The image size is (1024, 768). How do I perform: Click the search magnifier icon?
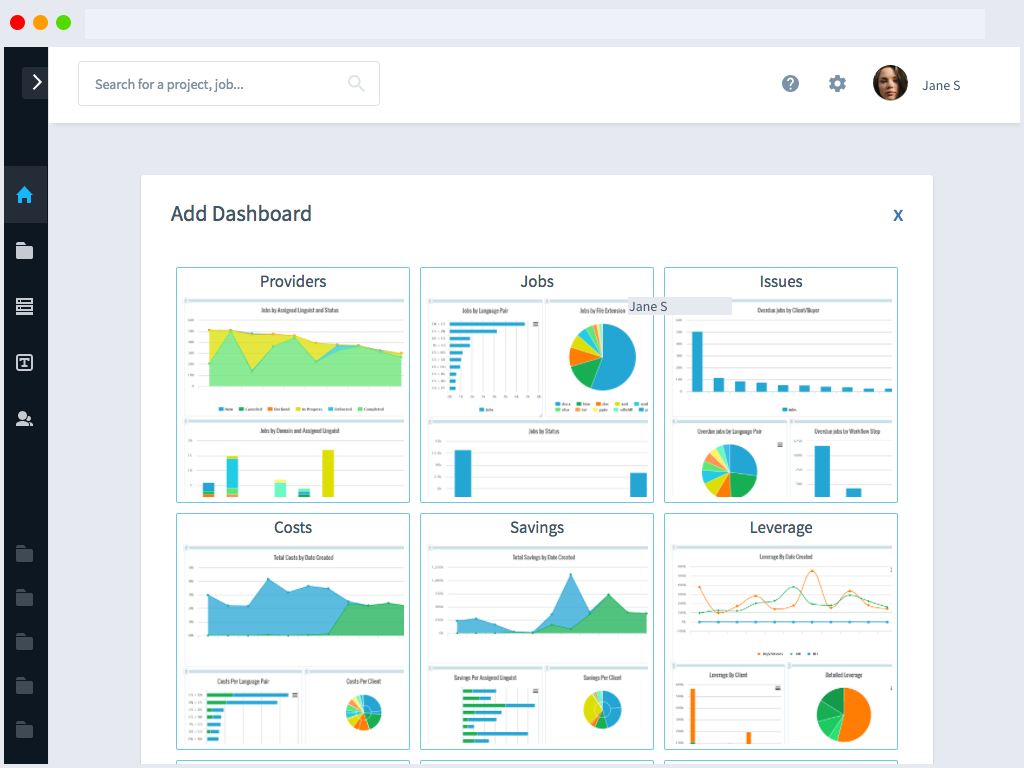(x=356, y=84)
